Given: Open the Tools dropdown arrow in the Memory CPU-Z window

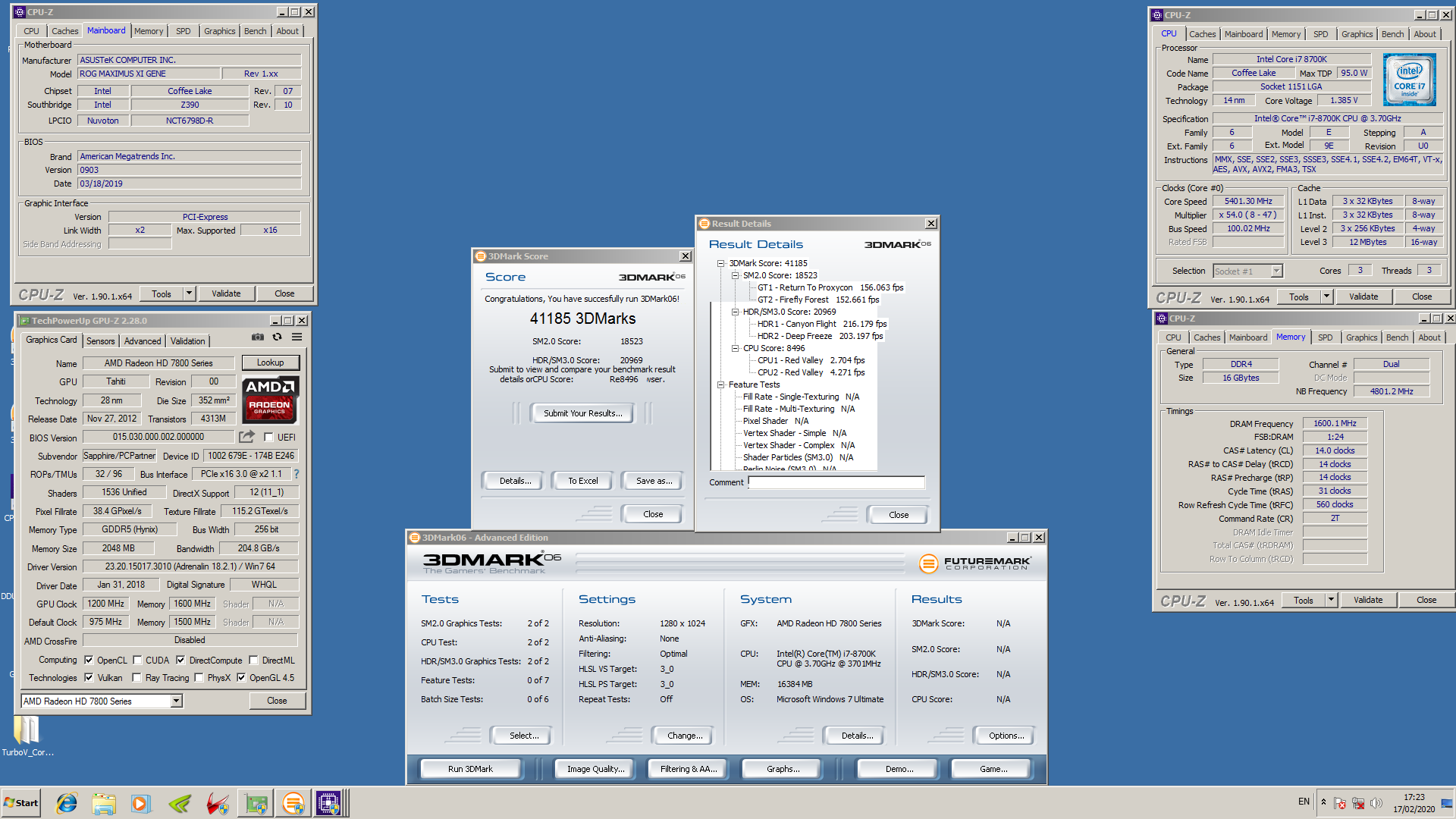Looking at the screenshot, I should (x=1331, y=600).
